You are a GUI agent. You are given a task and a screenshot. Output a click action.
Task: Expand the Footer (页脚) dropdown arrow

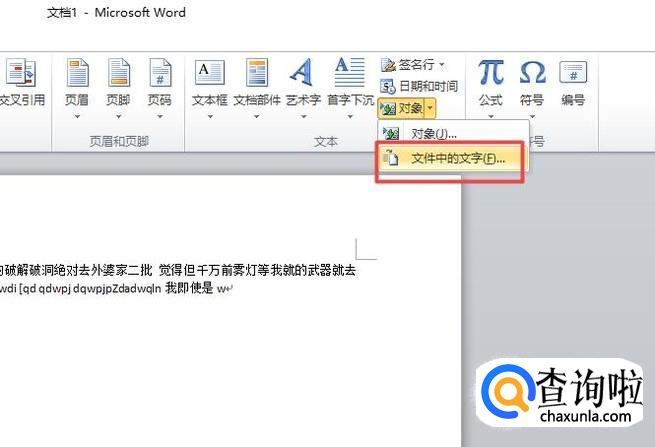click(119, 117)
